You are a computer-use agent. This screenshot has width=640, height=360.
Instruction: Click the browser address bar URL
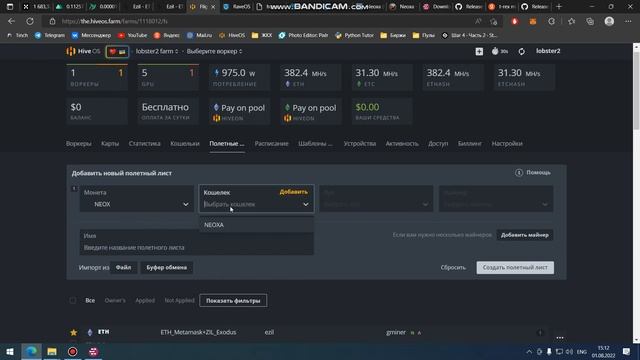[115, 21]
